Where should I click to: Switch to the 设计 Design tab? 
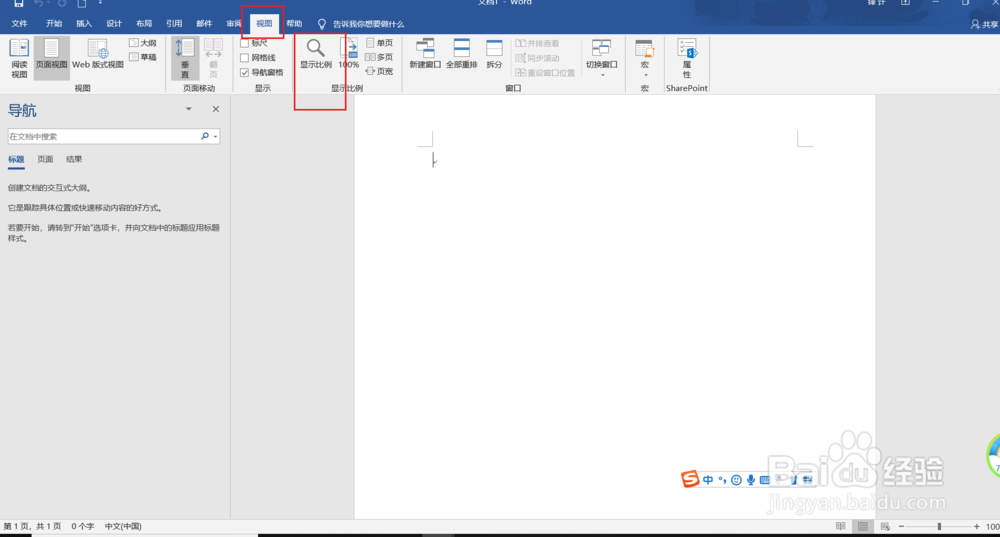point(114,24)
